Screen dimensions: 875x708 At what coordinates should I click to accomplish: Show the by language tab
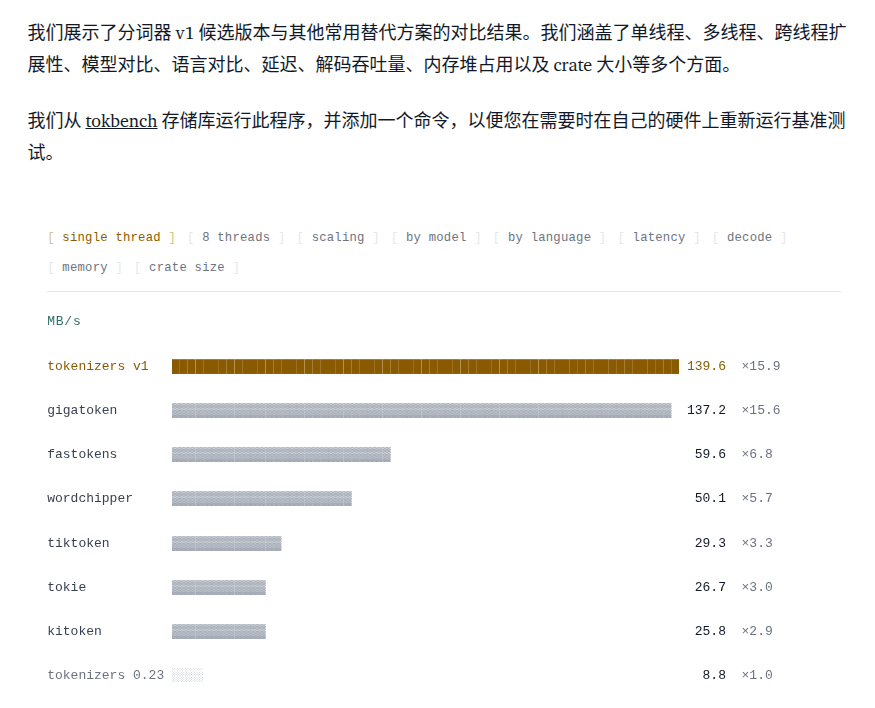click(549, 237)
